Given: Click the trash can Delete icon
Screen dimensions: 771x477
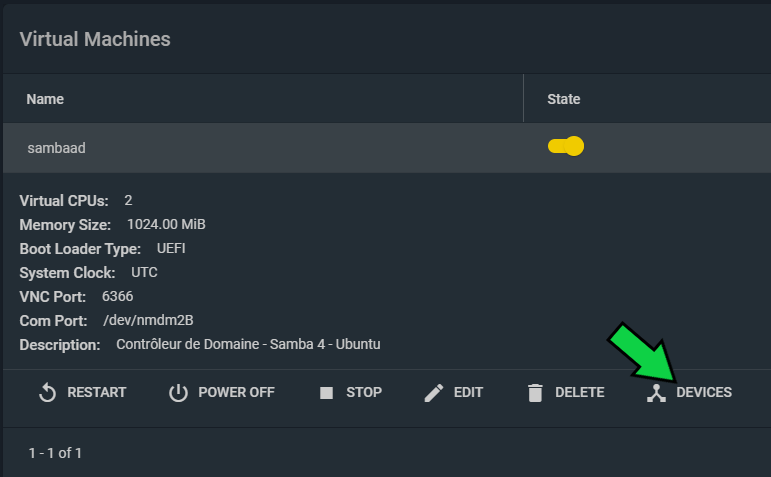Looking at the screenshot, I should (535, 393).
